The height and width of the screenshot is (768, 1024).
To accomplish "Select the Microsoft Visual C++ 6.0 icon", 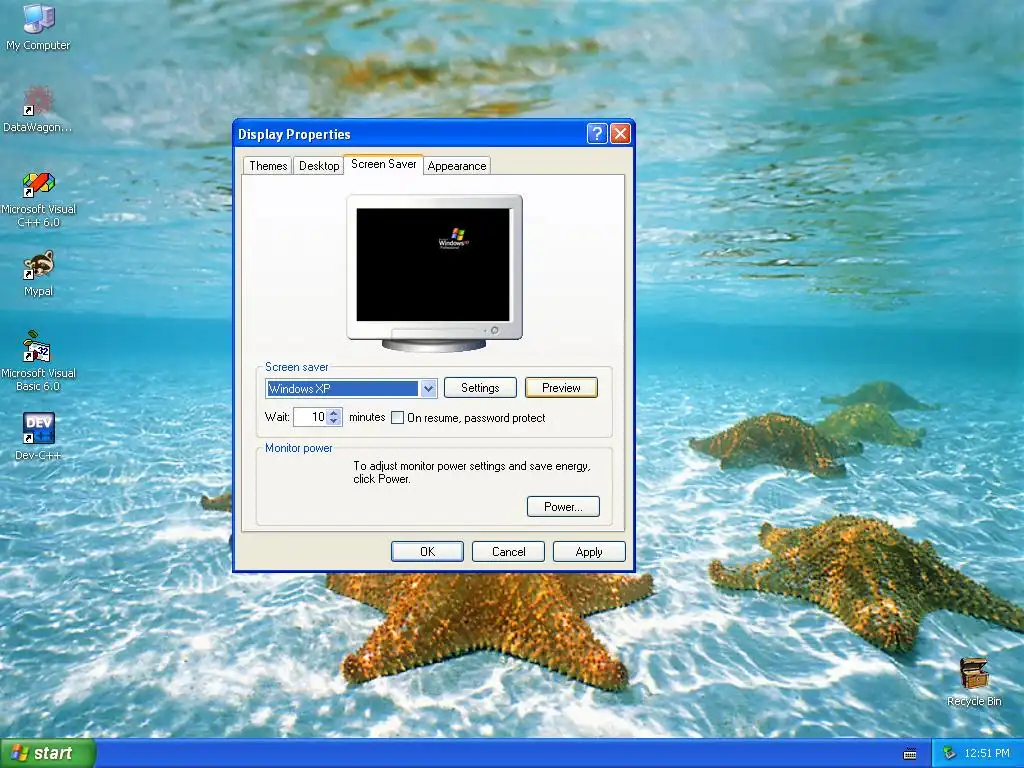I will pyautogui.click(x=38, y=199).
